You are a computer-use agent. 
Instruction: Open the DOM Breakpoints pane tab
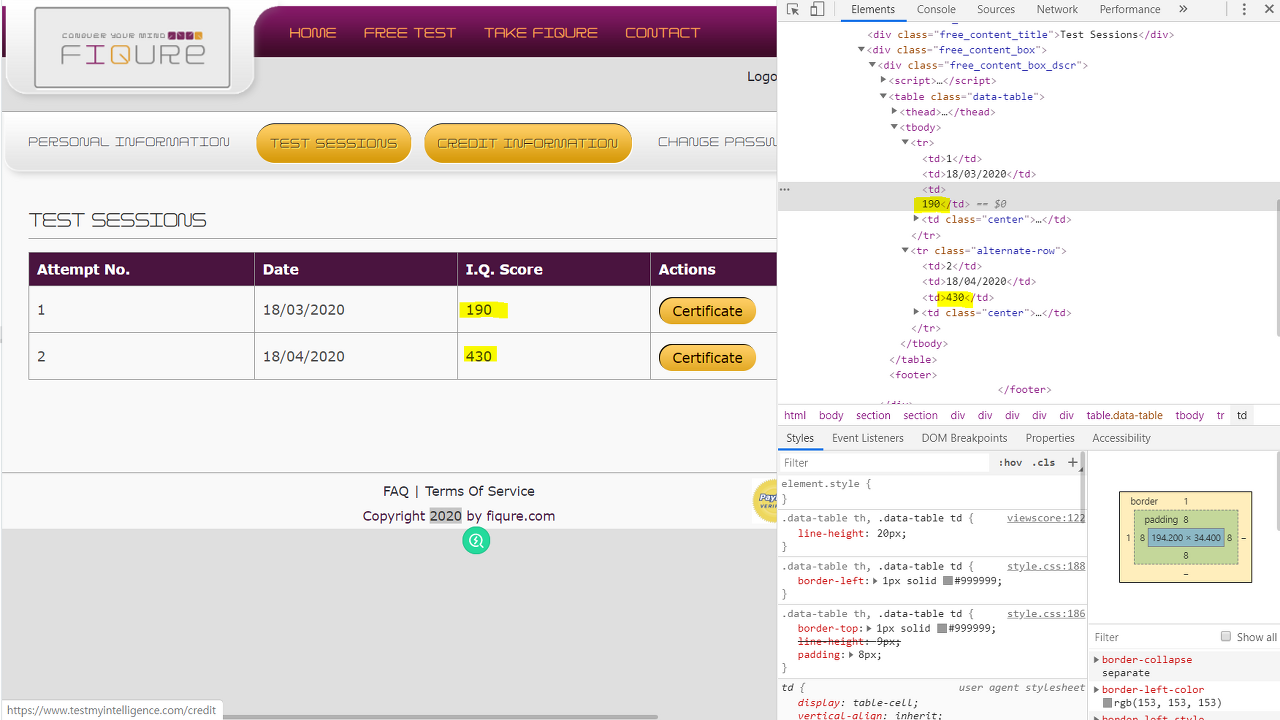964,438
